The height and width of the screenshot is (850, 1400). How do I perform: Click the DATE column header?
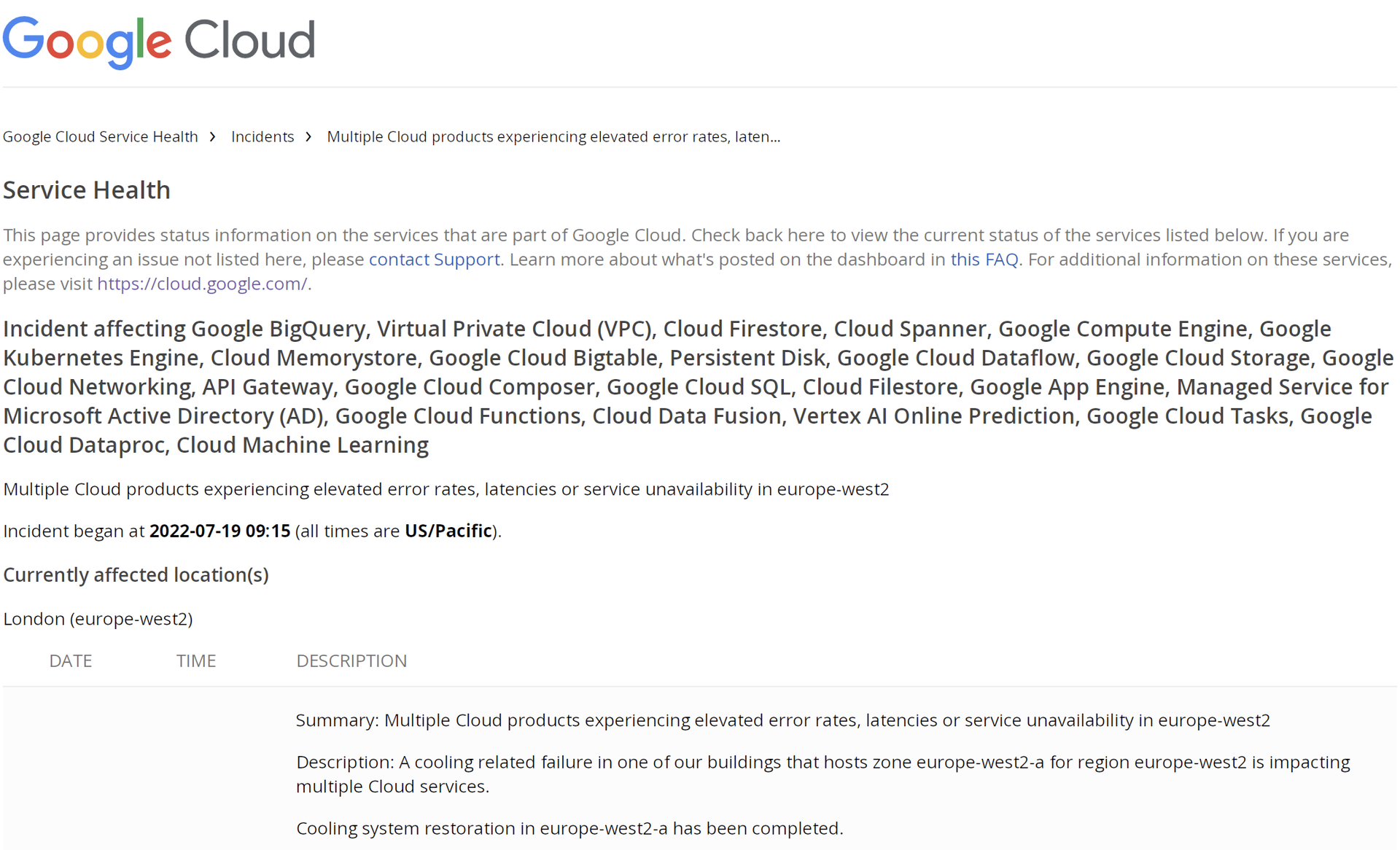pyautogui.click(x=71, y=660)
